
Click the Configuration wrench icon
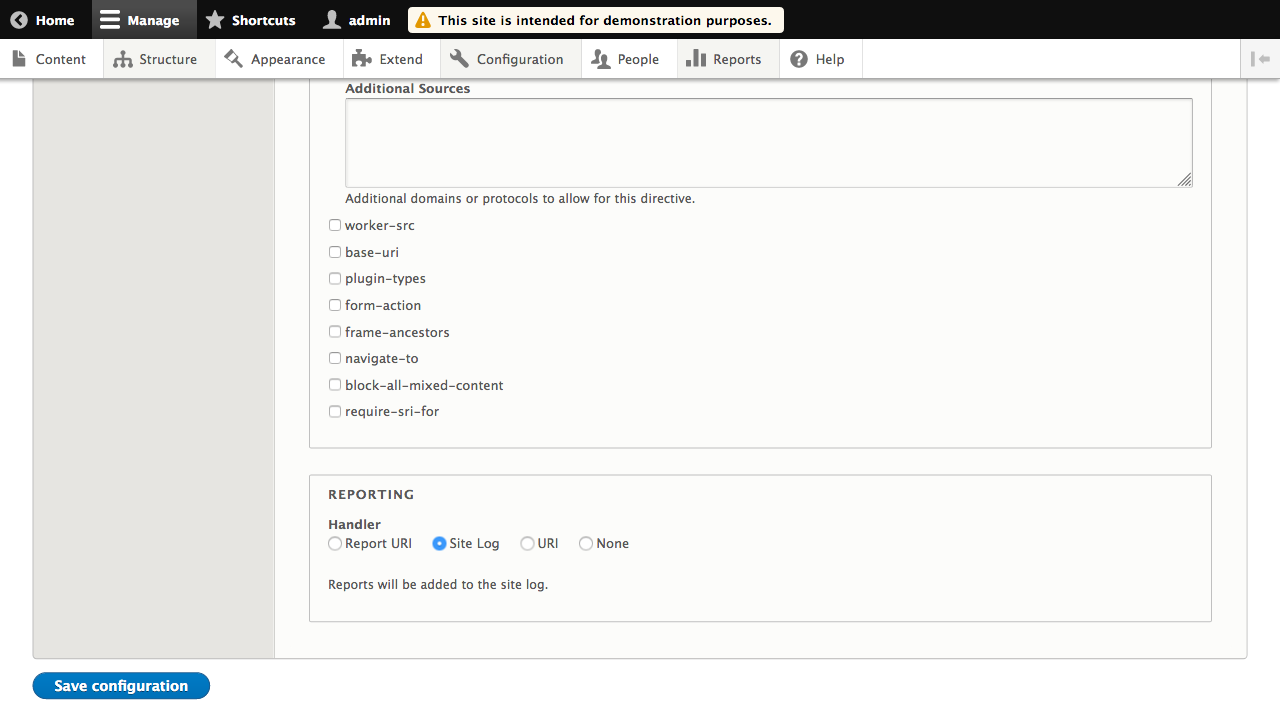[459, 59]
